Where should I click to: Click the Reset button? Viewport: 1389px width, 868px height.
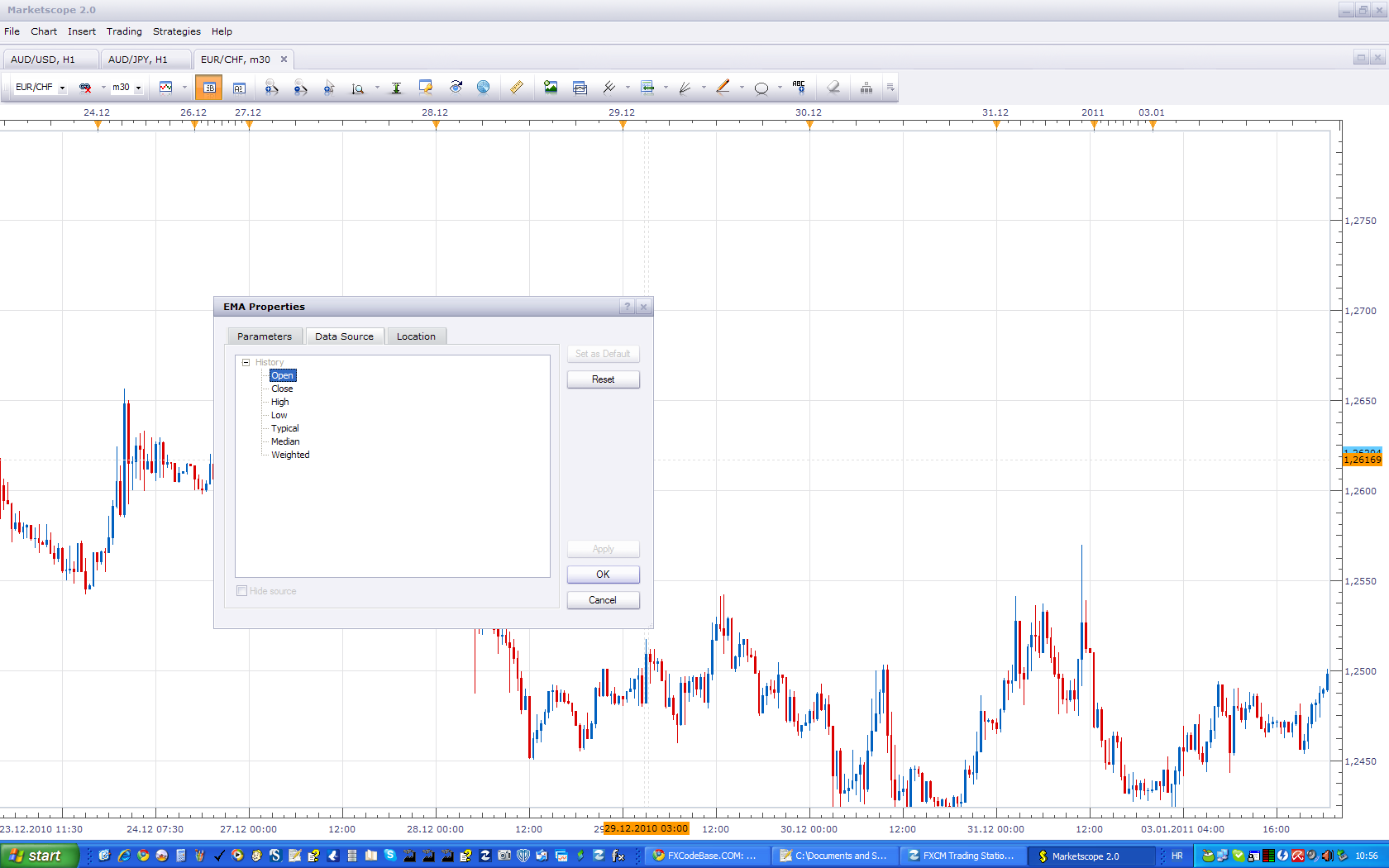(603, 379)
